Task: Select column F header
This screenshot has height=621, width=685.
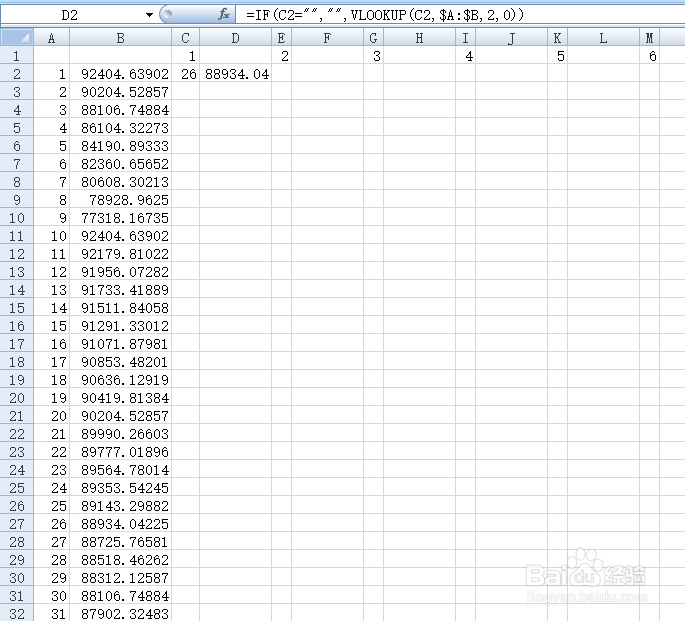Action: (327, 38)
